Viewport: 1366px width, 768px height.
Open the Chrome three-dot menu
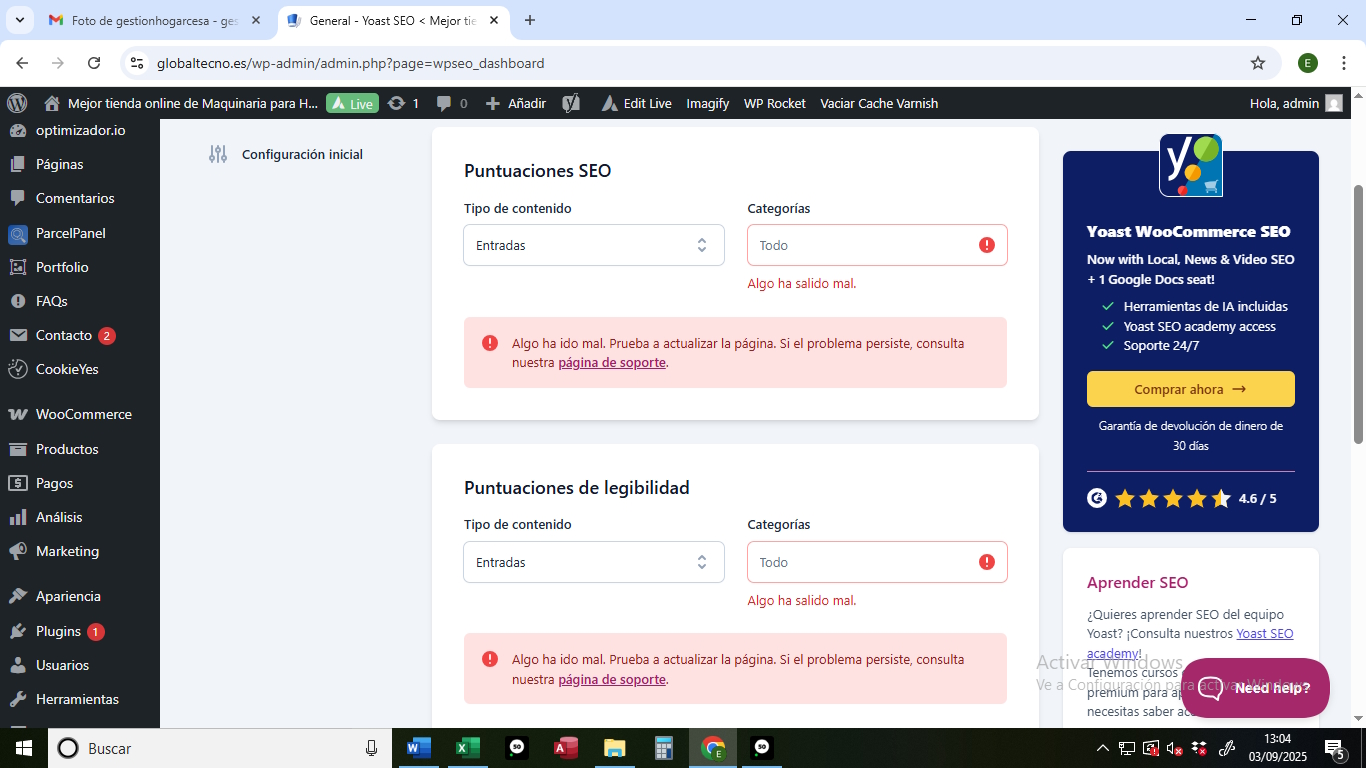click(x=1344, y=63)
